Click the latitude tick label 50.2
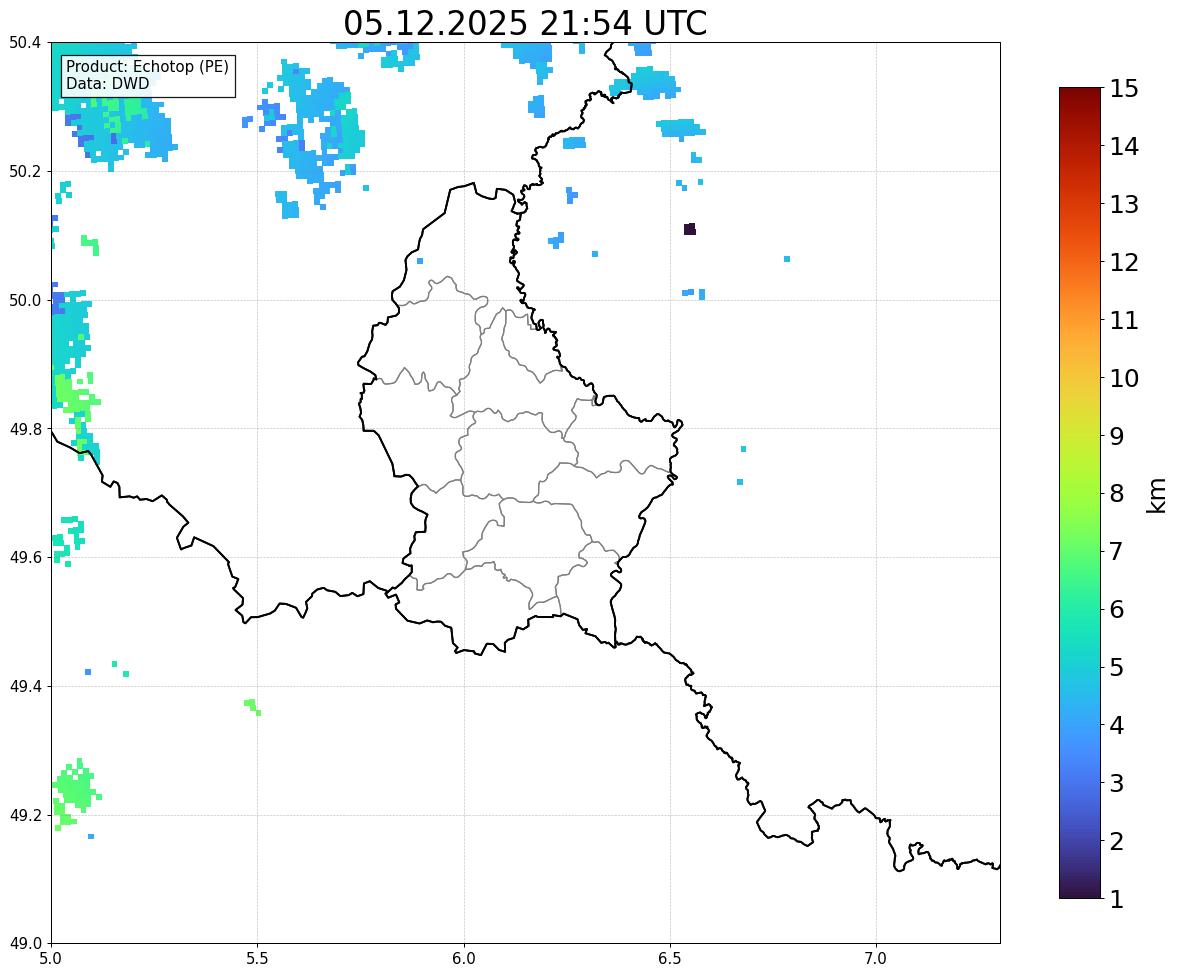 (25, 171)
